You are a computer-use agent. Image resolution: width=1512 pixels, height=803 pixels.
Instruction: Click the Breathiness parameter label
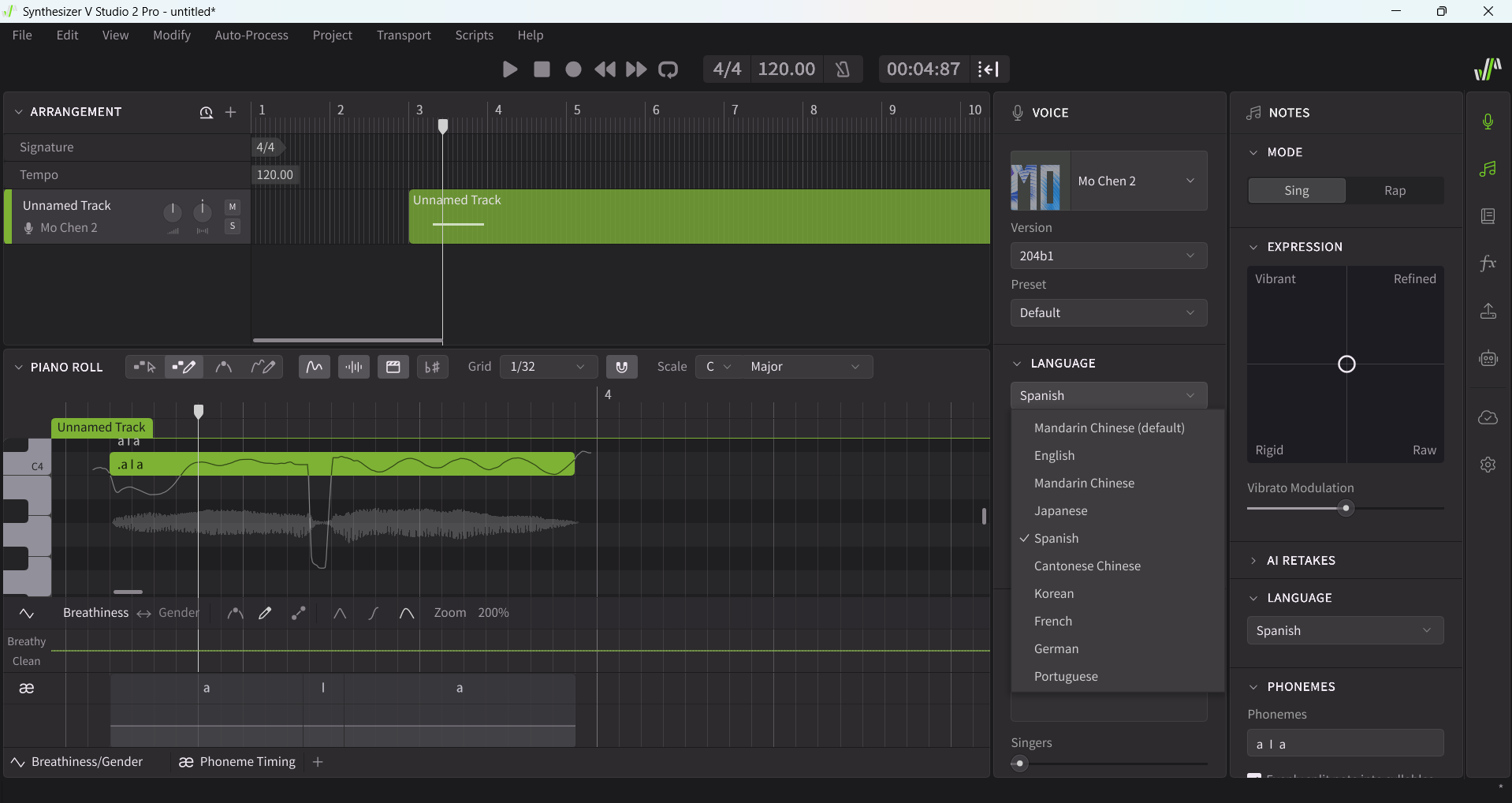tap(95, 613)
